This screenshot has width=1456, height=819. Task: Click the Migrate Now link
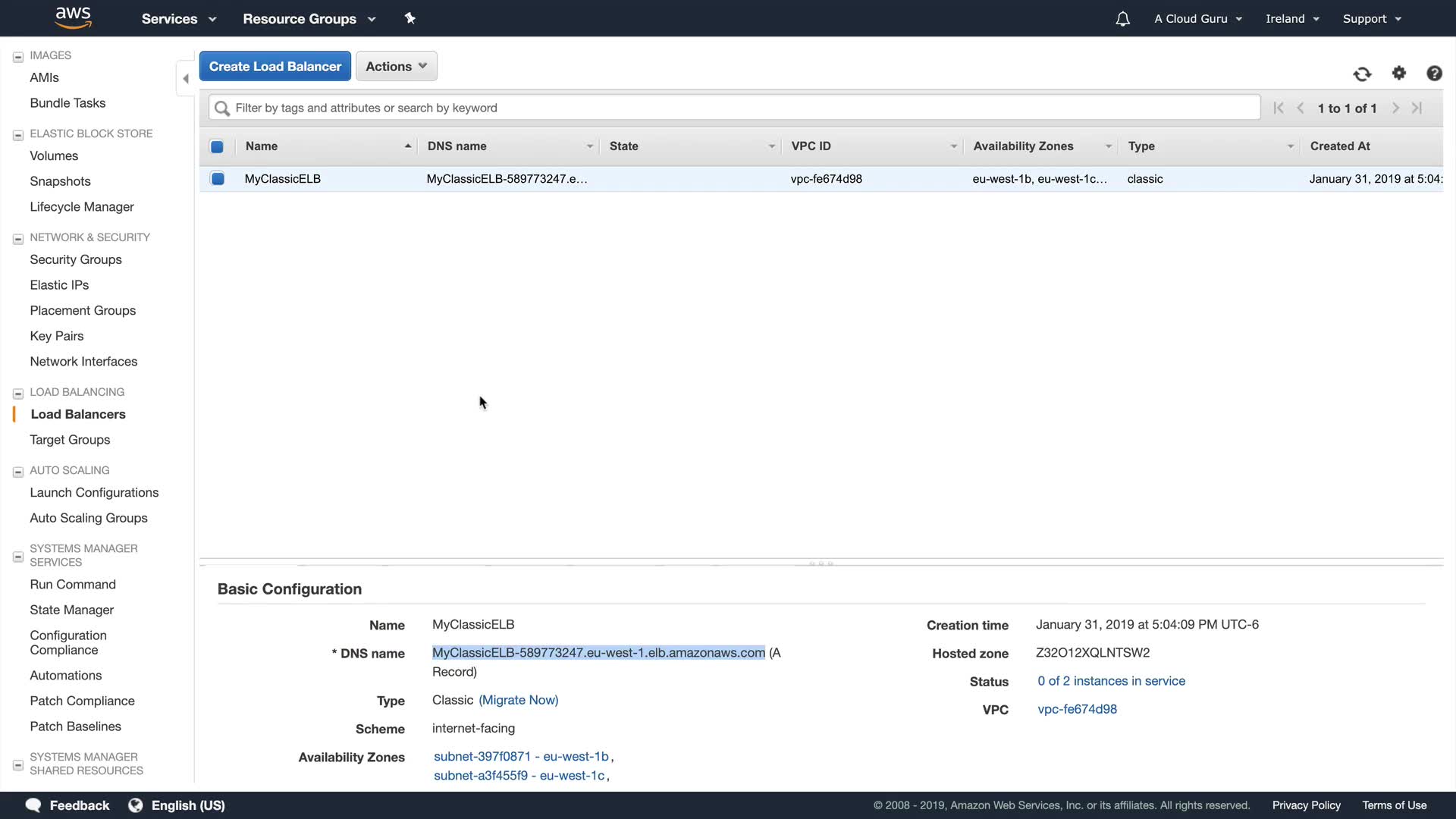point(518,700)
